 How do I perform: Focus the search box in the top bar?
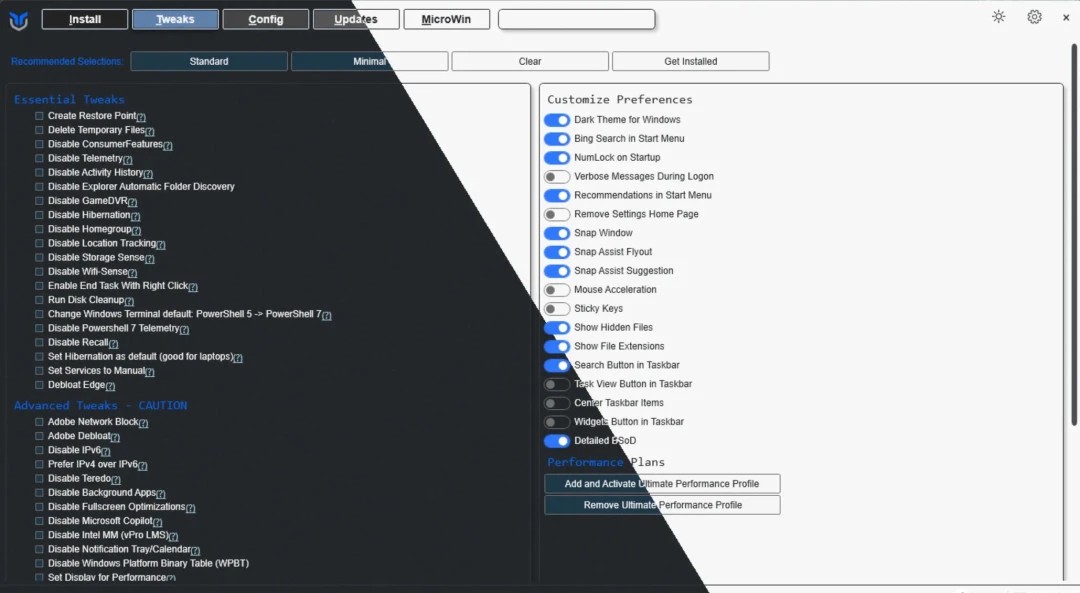576,19
